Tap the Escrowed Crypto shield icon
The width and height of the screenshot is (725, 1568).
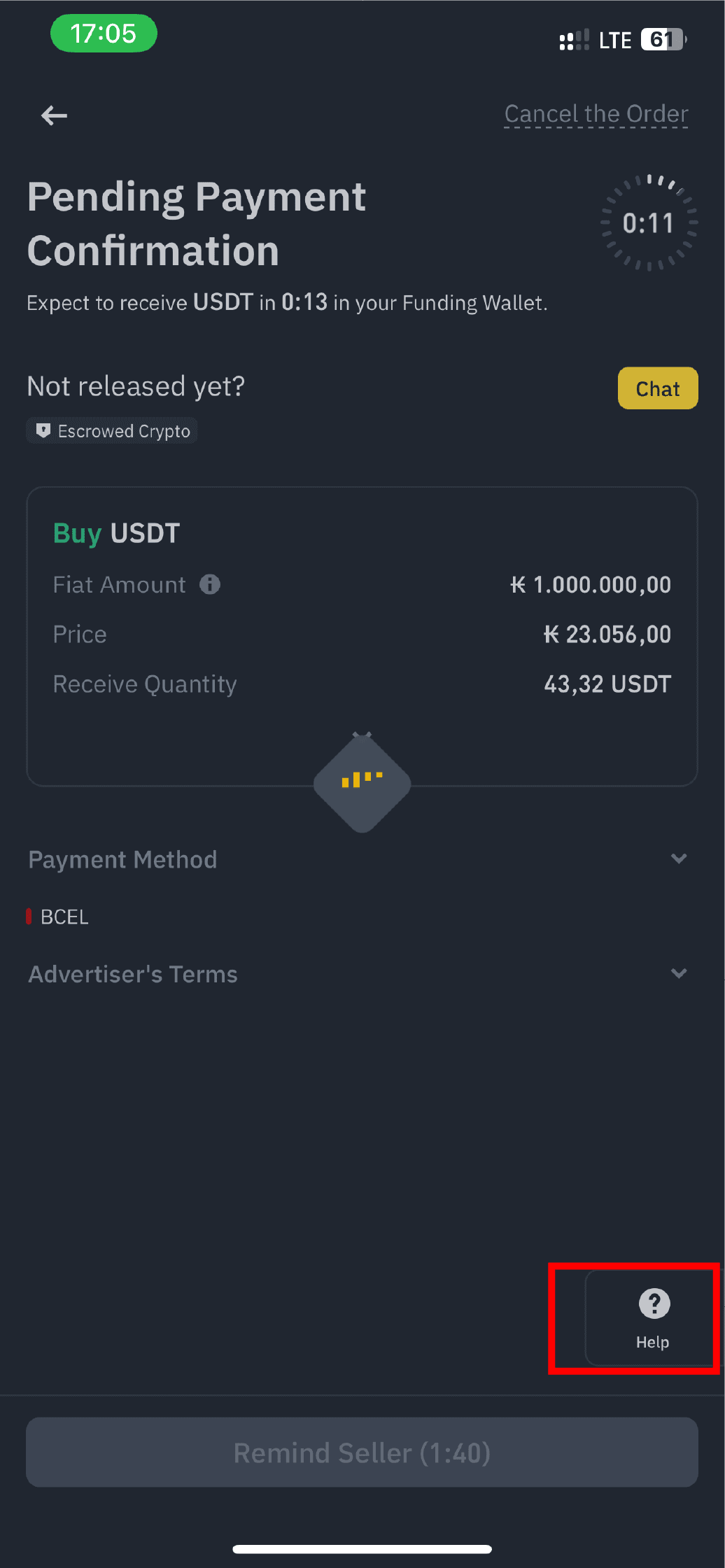click(x=43, y=430)
